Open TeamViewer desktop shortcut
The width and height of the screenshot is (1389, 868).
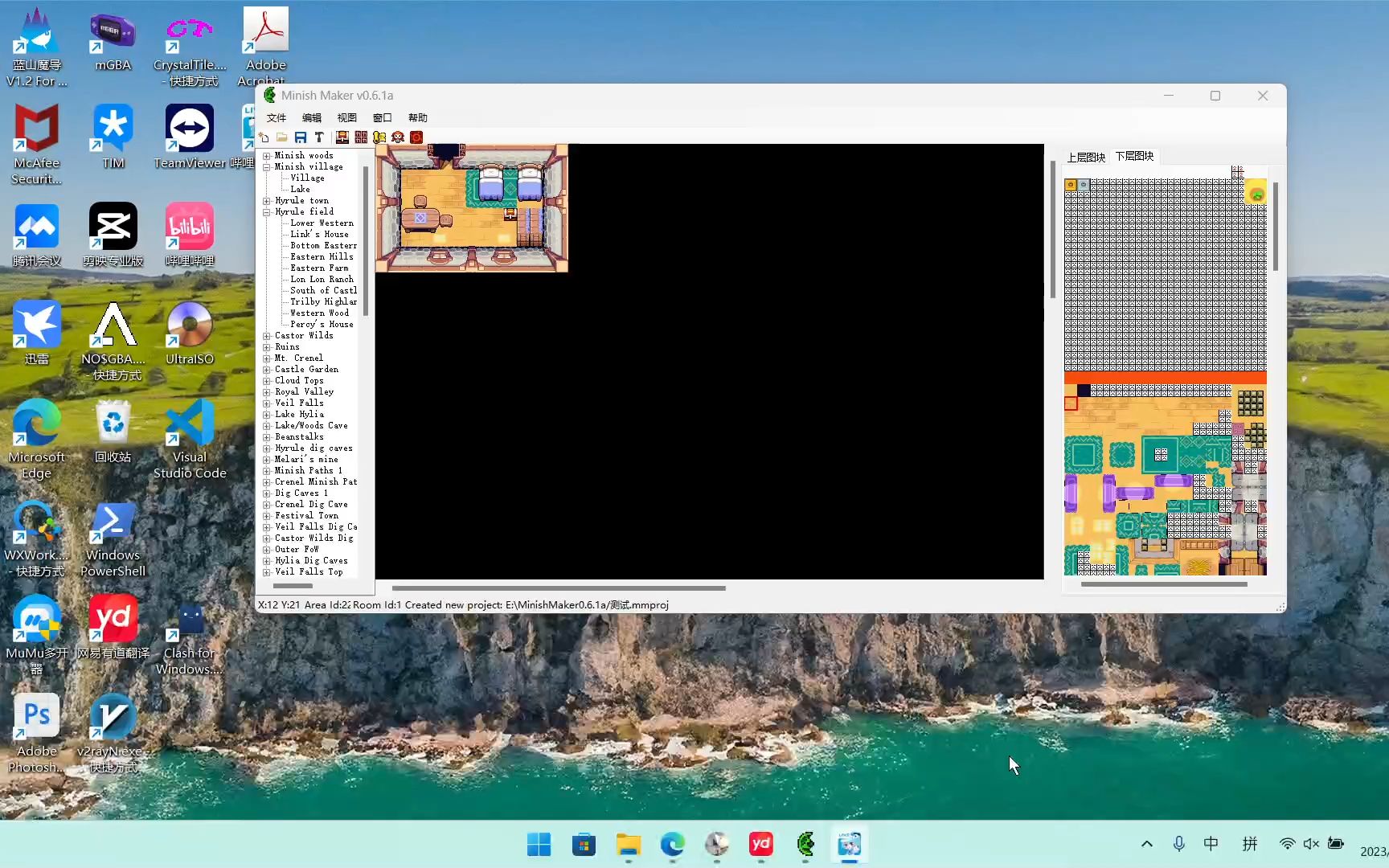190,137
